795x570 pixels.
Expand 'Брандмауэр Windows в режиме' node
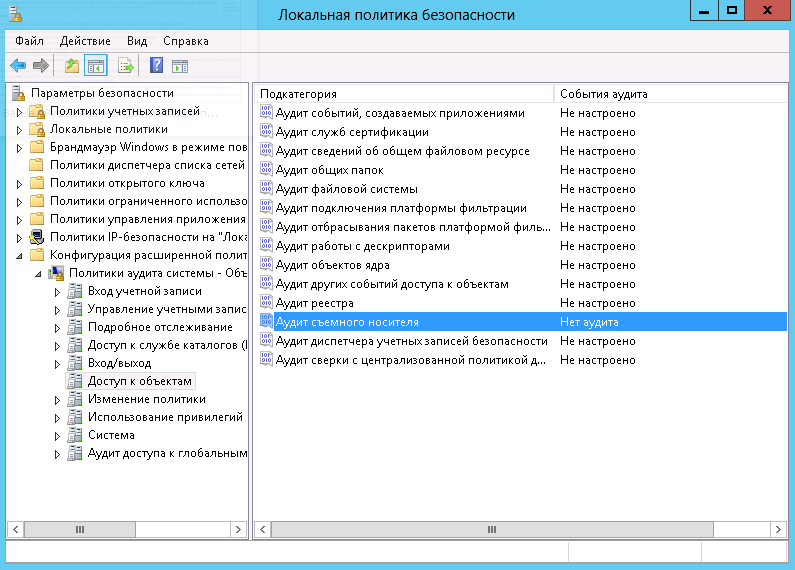19,148
